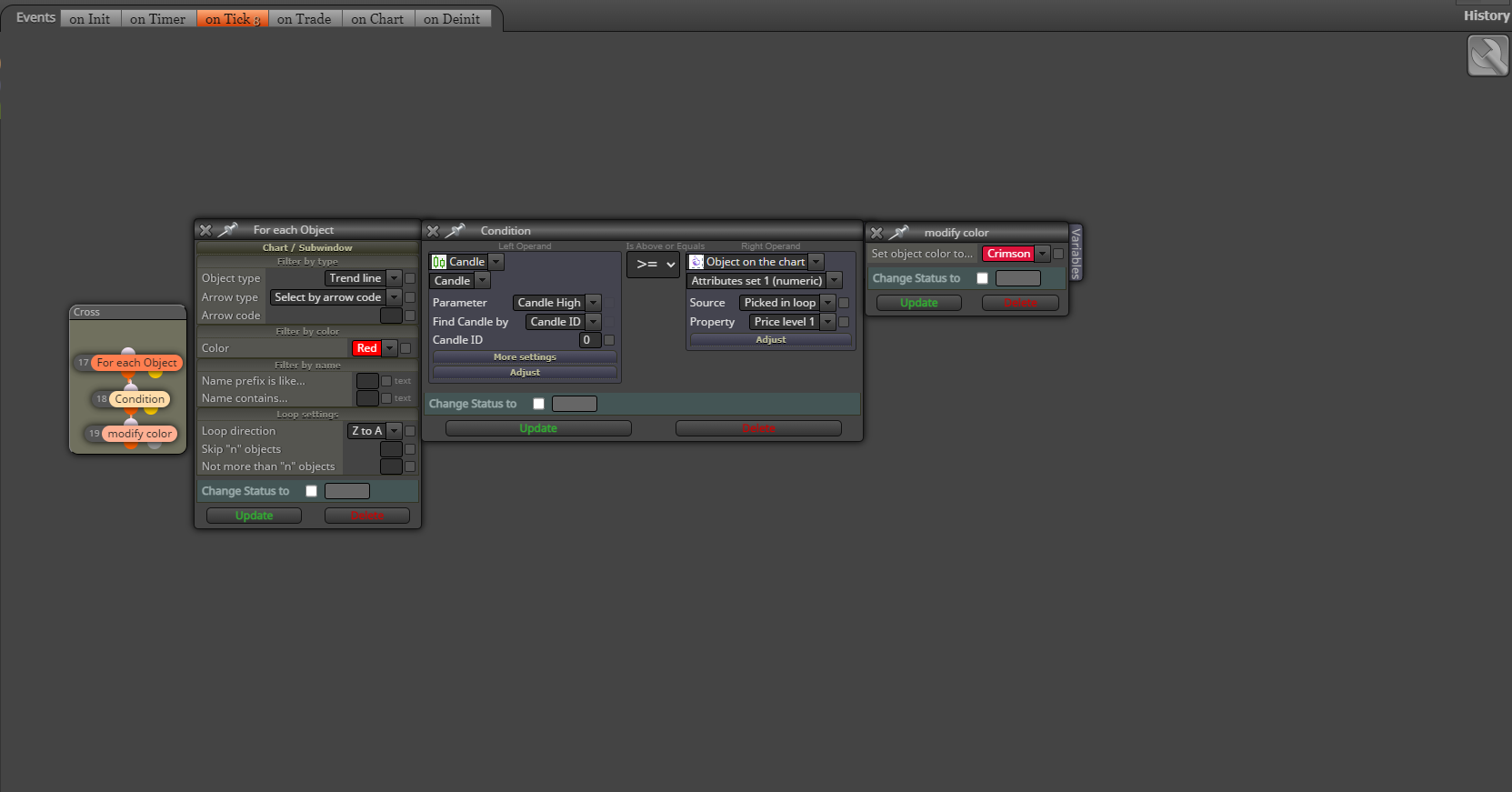Pin the modify color panel
This screenshot has height=792, width=1512.
click(x=899, y=233)
